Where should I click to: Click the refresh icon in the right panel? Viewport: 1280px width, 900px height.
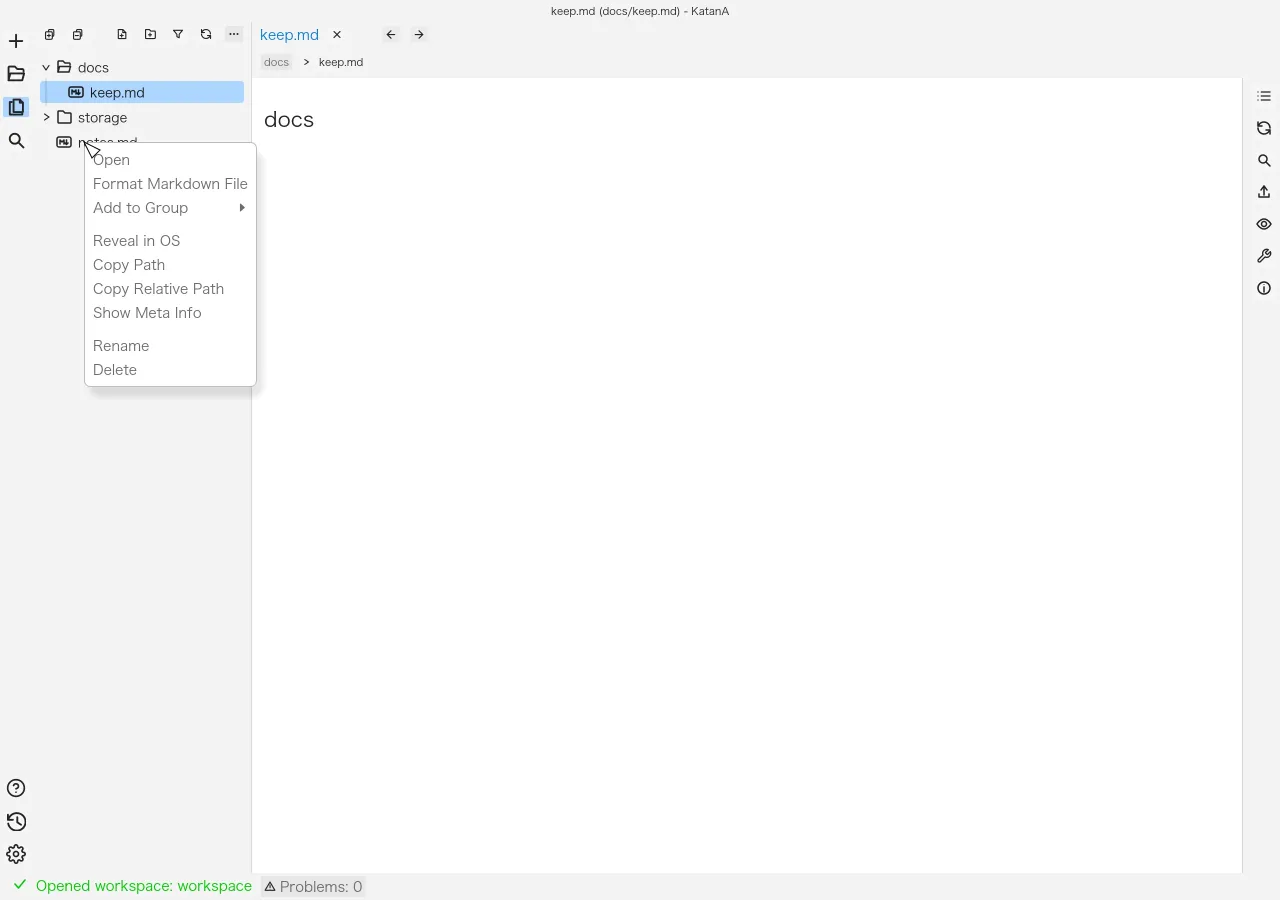pos(1264,128)
